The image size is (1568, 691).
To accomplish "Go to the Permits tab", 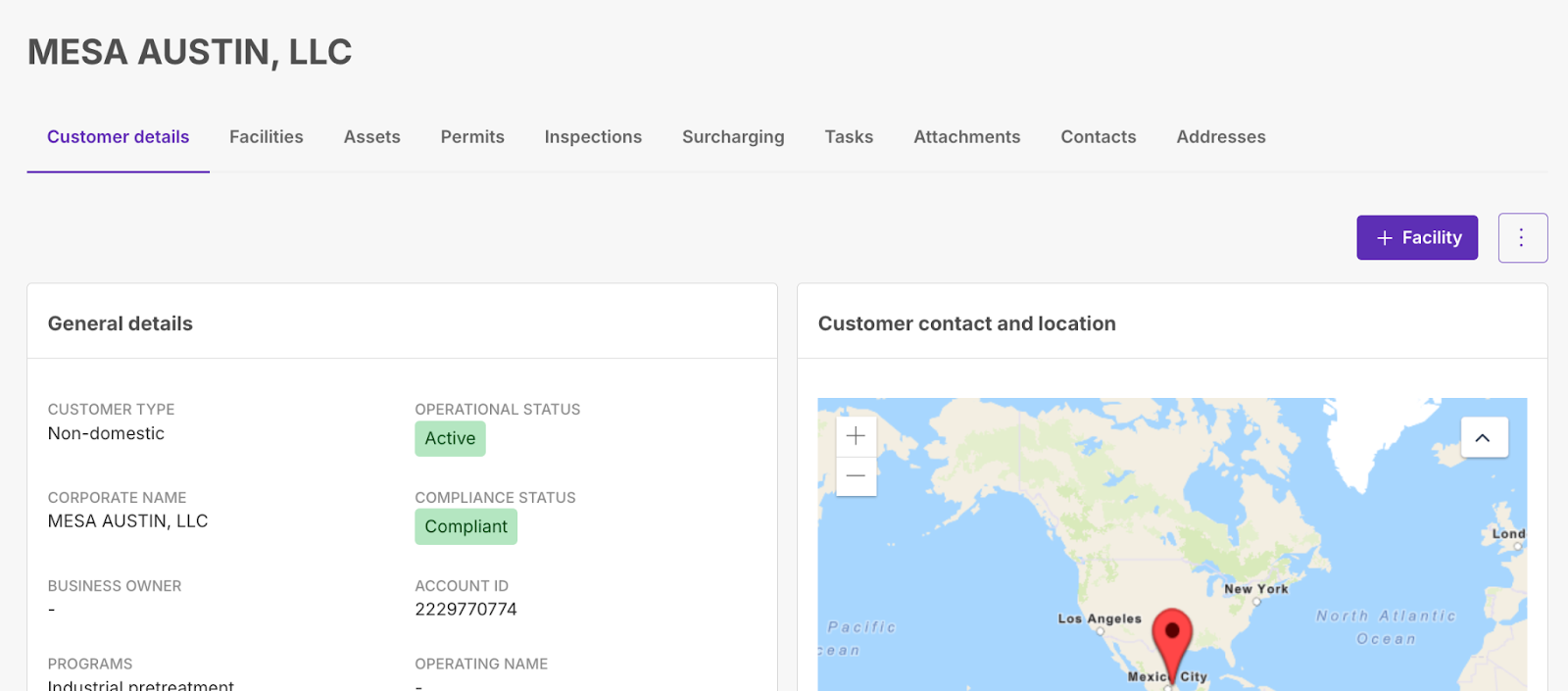I will click(472, 137).
